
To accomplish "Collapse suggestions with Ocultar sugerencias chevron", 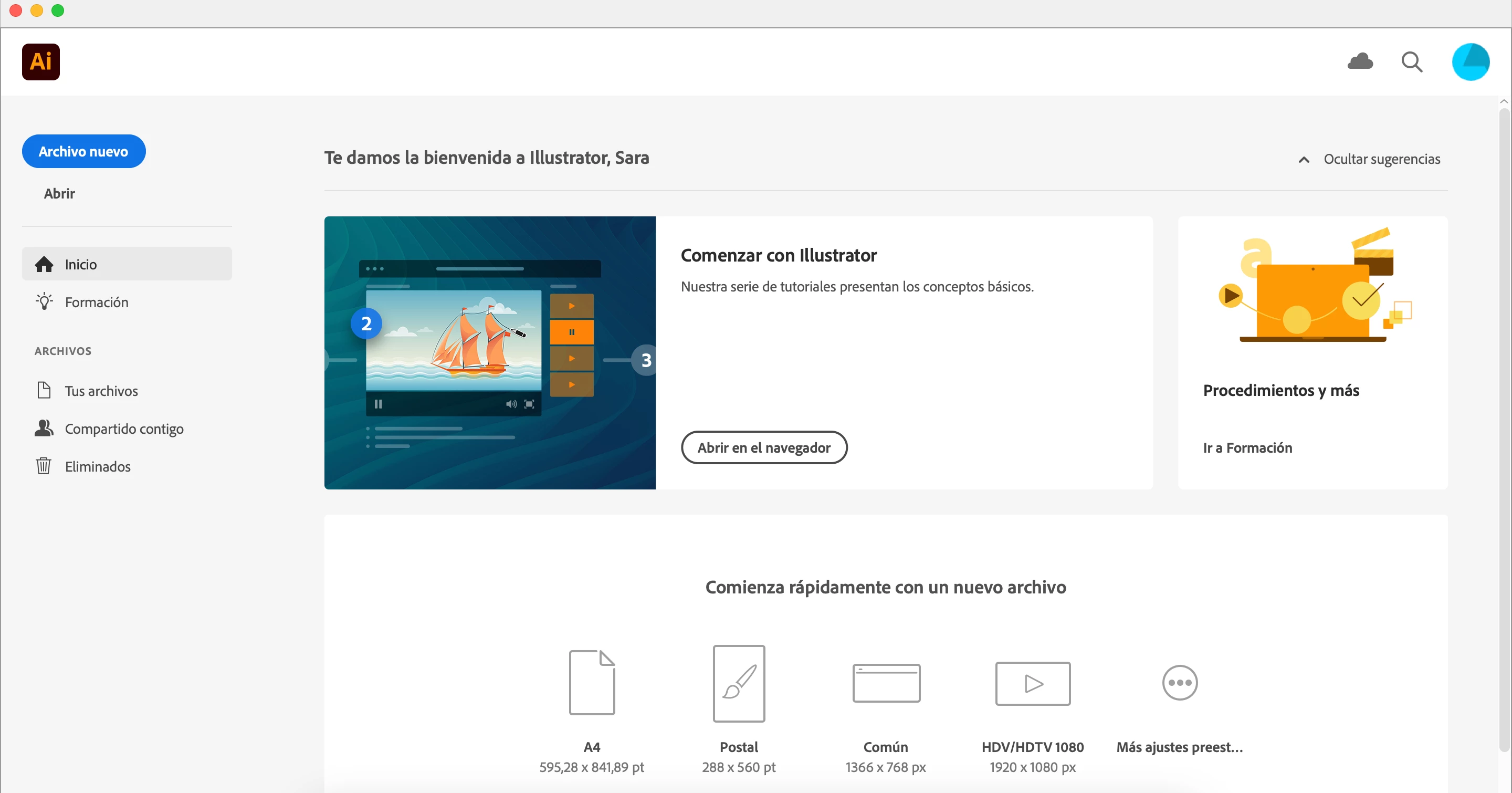I will point(1304,159).
